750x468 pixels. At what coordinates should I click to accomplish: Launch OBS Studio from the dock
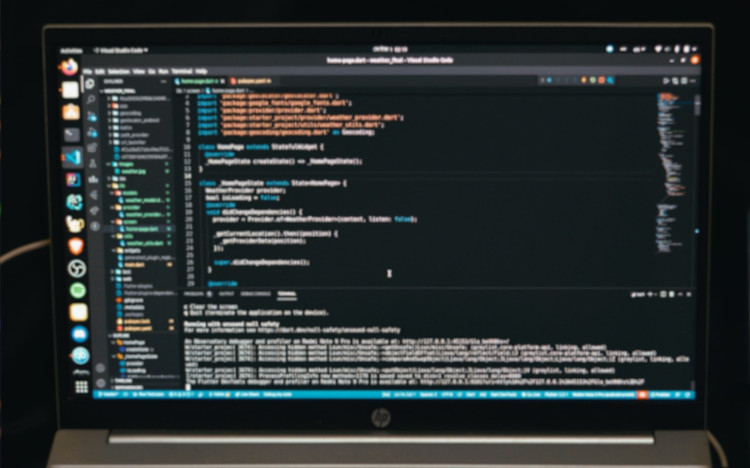click(77, 268)
